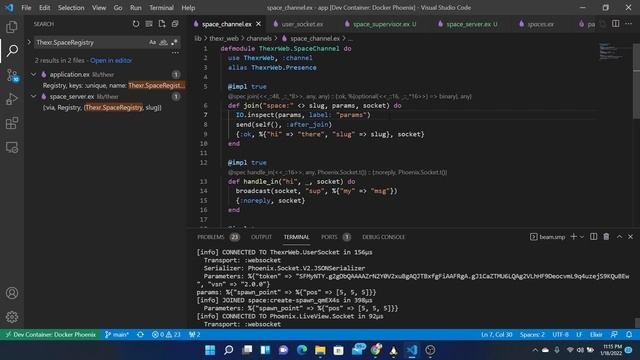Screen dimensions: 640x360
Task: Open the Remote Explorer view
Action: (12, 147)
